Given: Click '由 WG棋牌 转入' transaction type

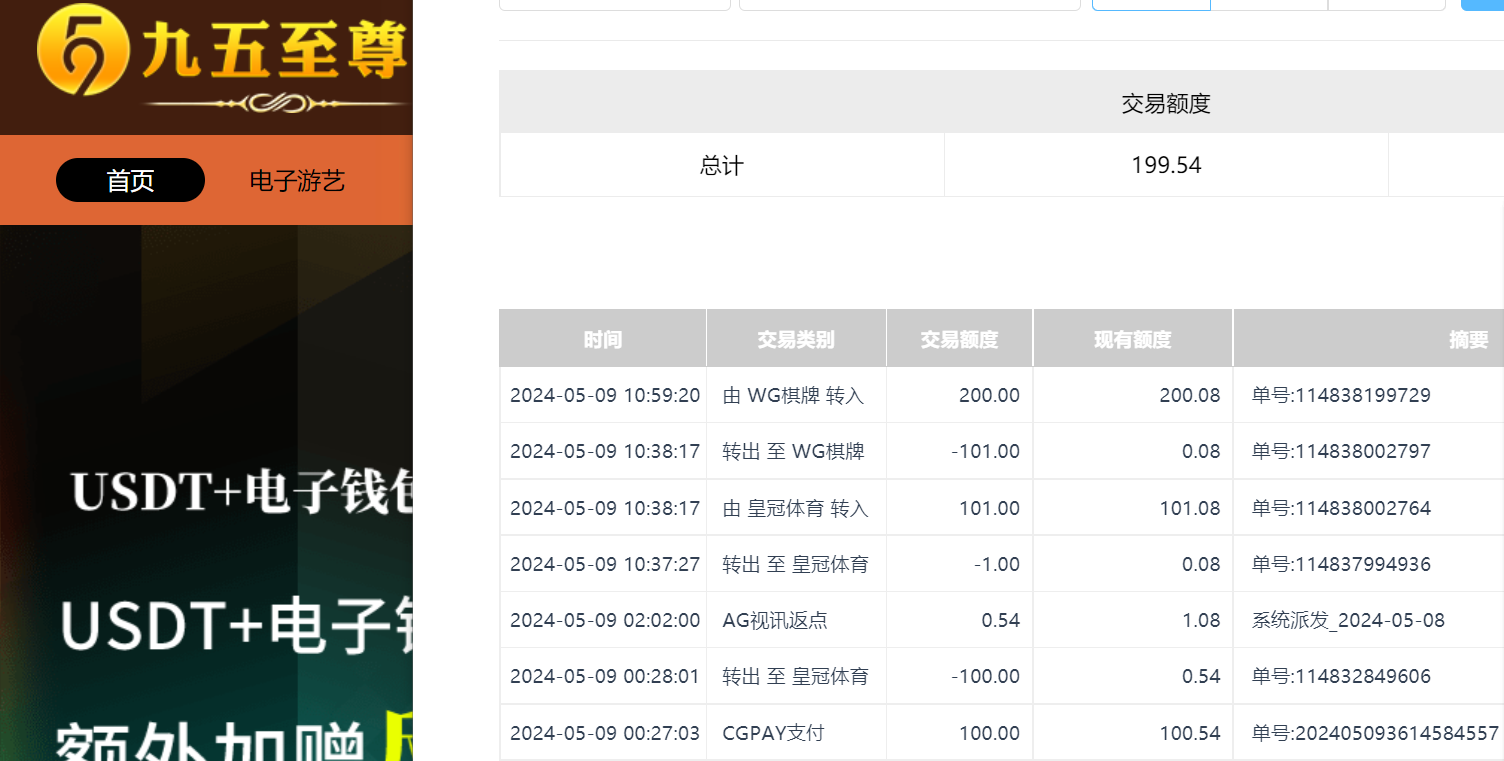Looking at the screenshot, I should click(x=793, y=395).
